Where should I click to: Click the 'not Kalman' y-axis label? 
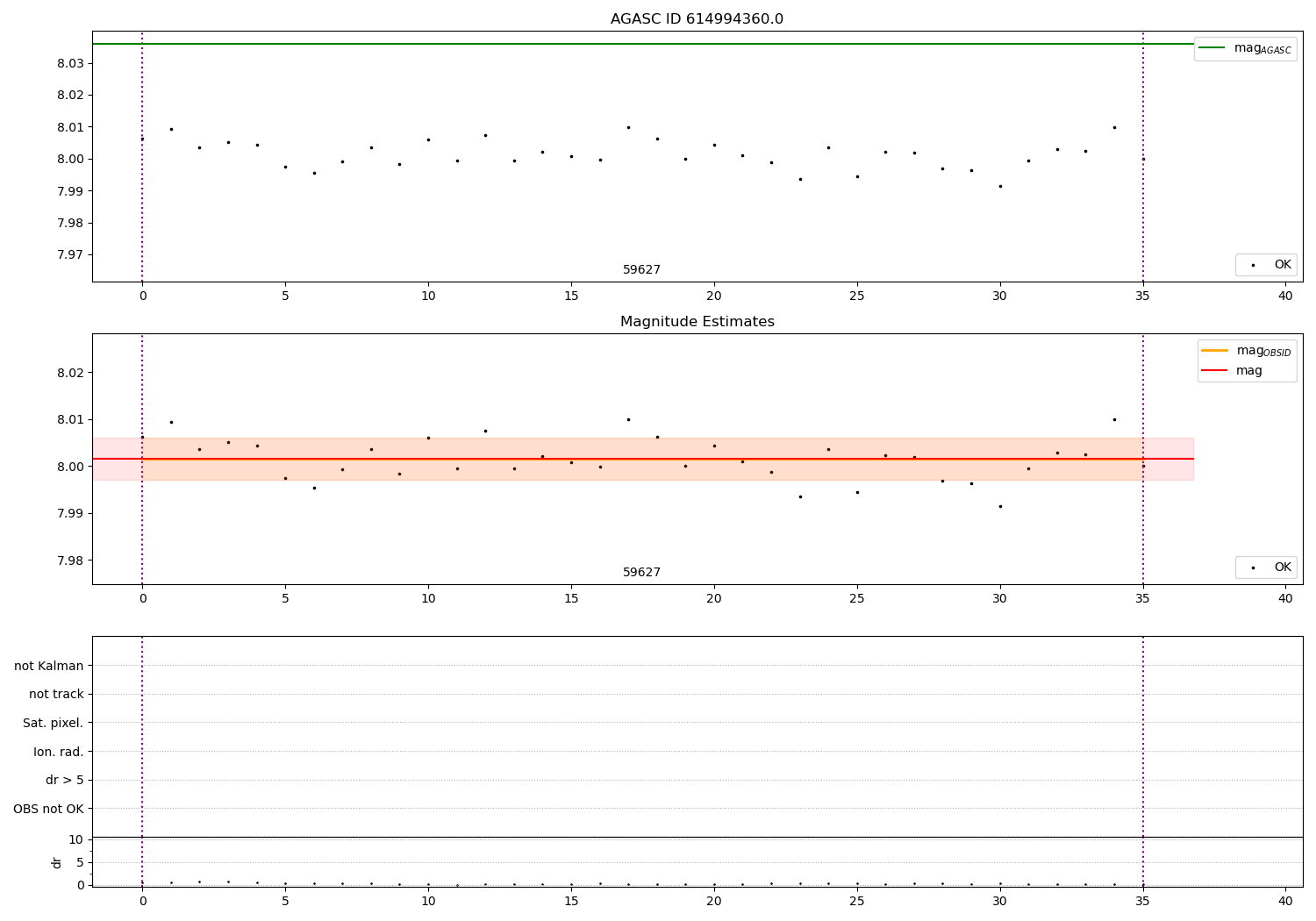[x=49, y=666]
